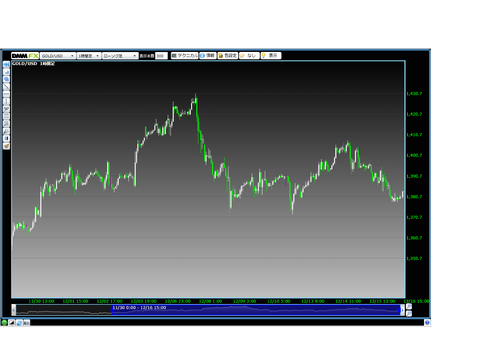Click the left handle of the blue navigator range

click(x=112, y=310)
